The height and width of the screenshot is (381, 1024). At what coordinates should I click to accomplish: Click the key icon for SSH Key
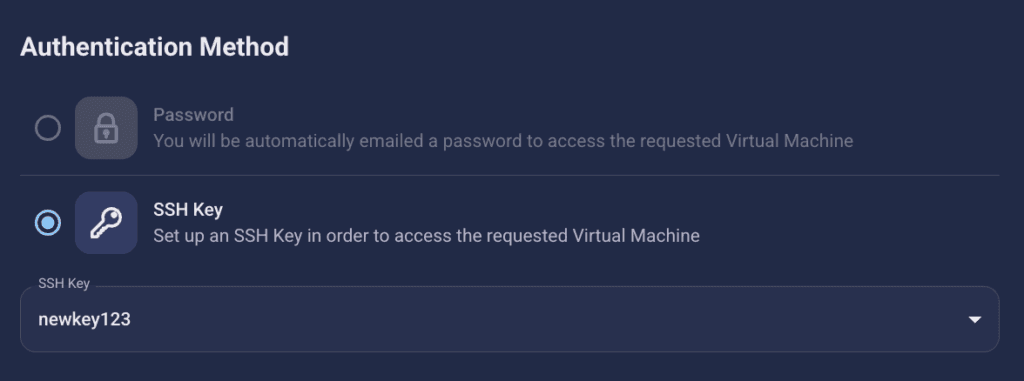(x=106, y=223)
